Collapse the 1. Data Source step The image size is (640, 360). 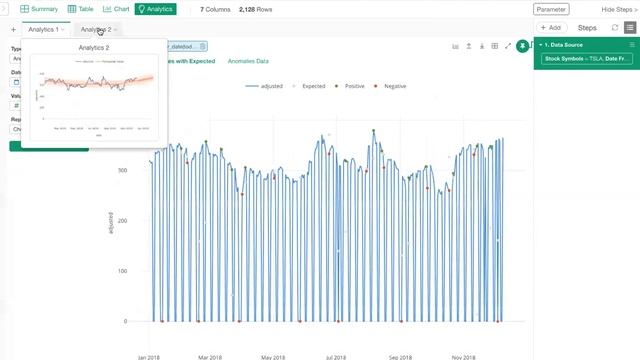pos(540,45)
